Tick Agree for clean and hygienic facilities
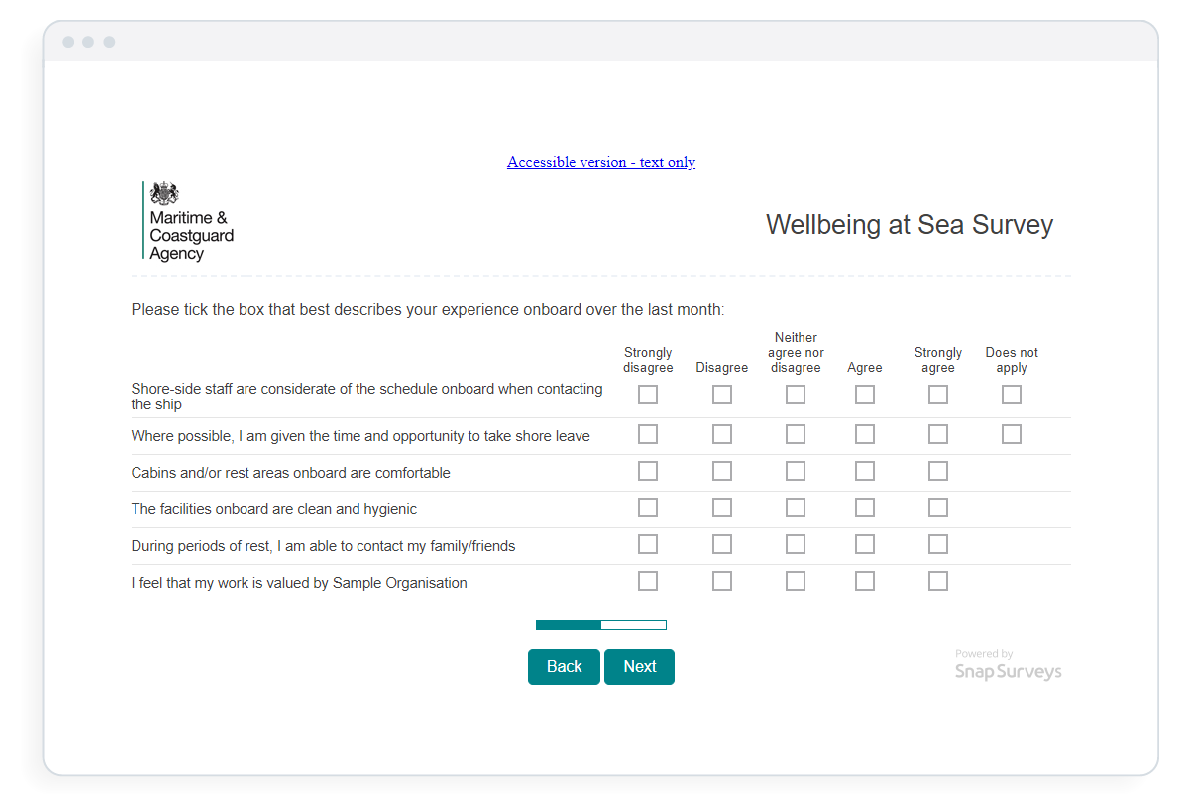The width and height of the screenshot is (1200, 800). point(865,508)
